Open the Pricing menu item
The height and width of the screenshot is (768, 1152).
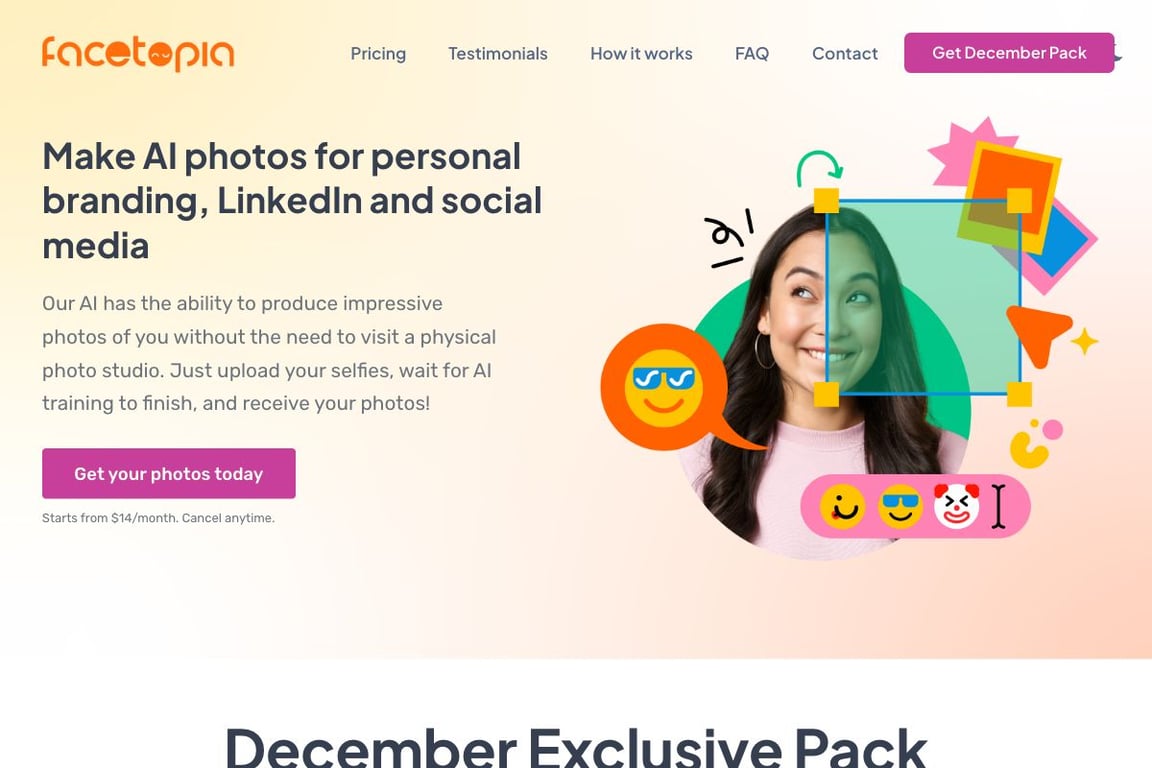point(378,54)
